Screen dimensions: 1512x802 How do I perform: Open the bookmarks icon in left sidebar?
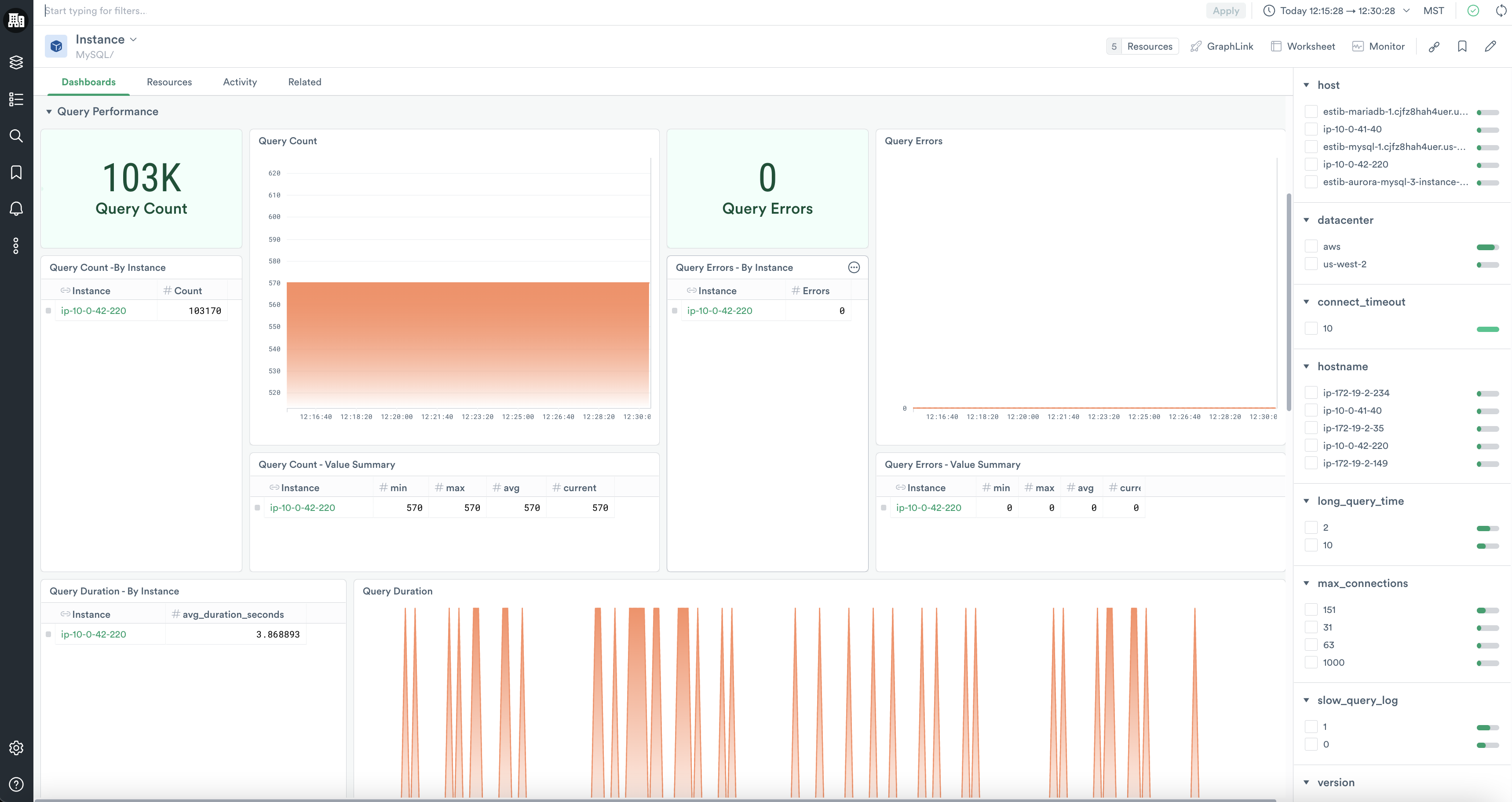point(16,172)
